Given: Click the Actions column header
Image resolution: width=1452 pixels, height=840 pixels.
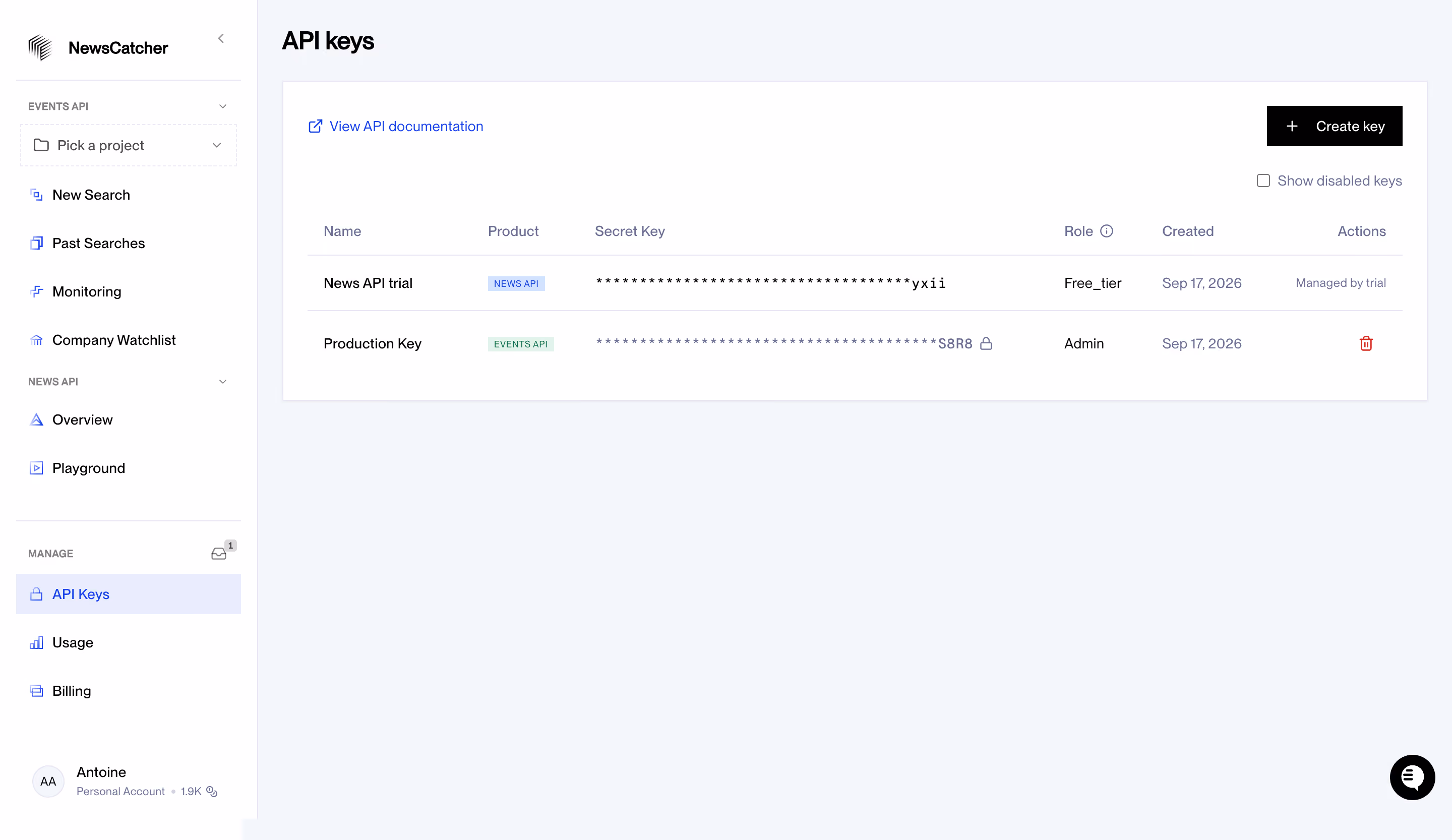Looking at the screenshot, I should coord(1362,231).
